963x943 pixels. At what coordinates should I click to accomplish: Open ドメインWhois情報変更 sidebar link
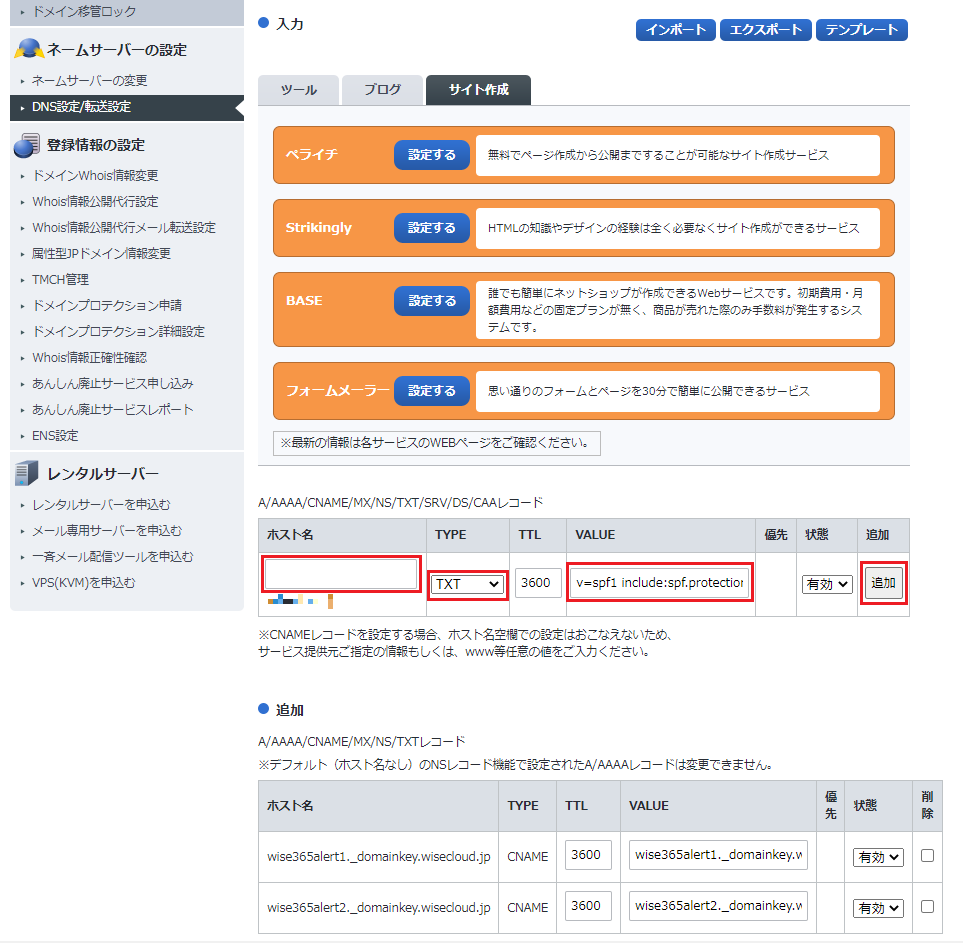pyautogui.click(x=95, y=176)
